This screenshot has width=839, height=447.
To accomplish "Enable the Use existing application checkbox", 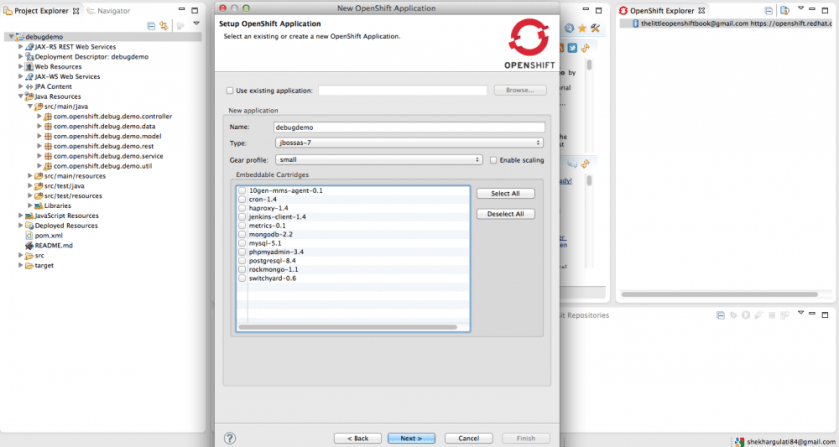I will tap(229, 90).
